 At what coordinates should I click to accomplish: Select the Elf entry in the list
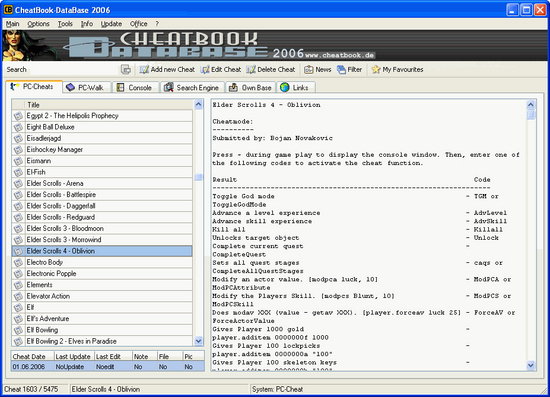click(102, 308)
